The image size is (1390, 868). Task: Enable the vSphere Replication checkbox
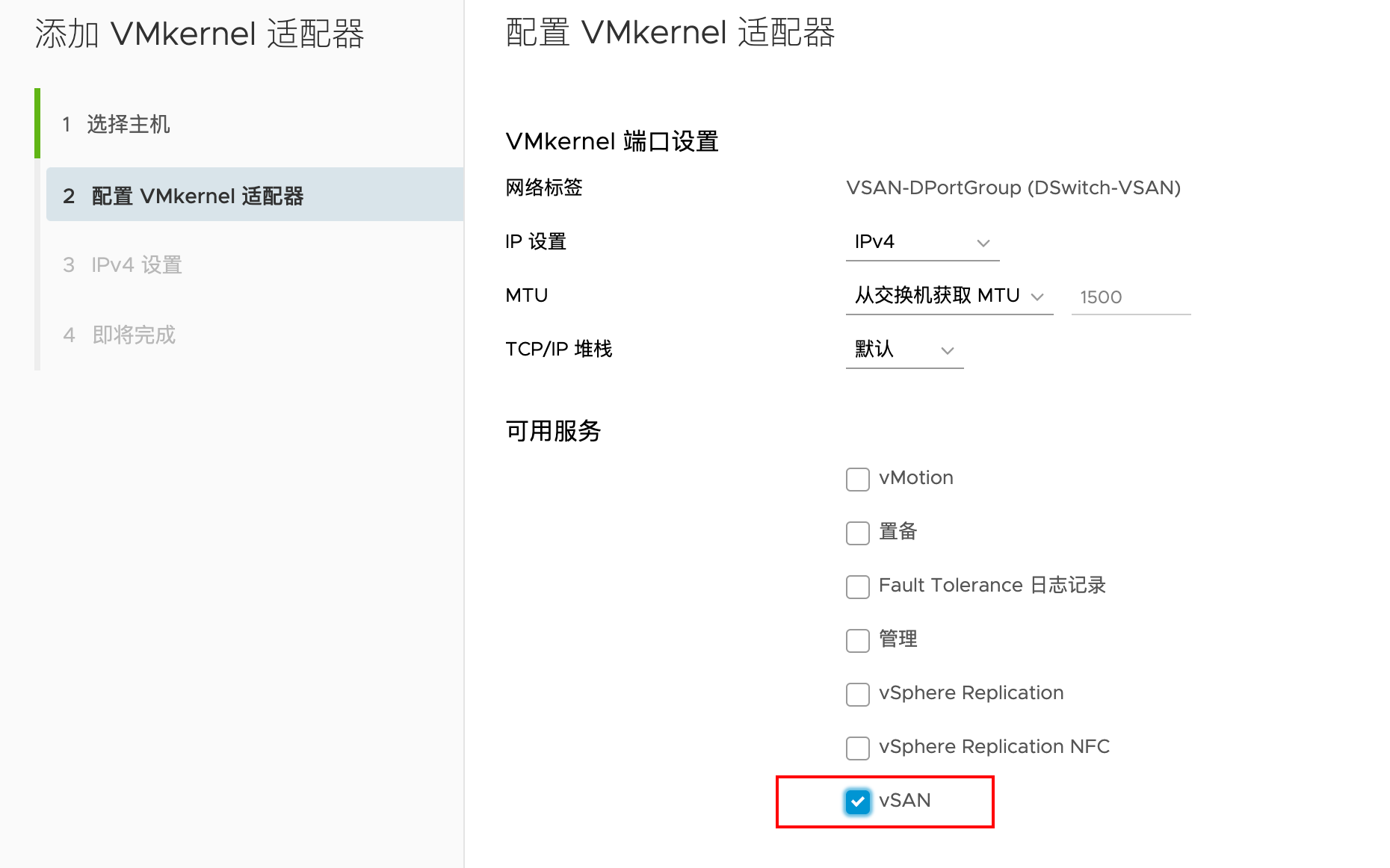click(x=857, y=695)
